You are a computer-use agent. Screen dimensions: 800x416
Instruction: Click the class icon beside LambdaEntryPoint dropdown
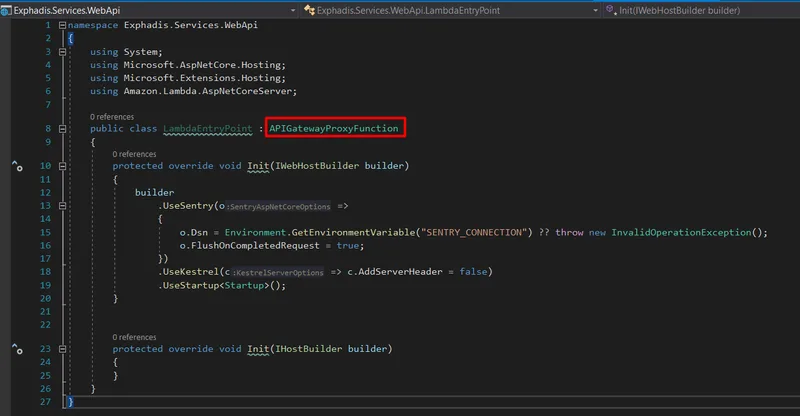click(x=309, y=10)
